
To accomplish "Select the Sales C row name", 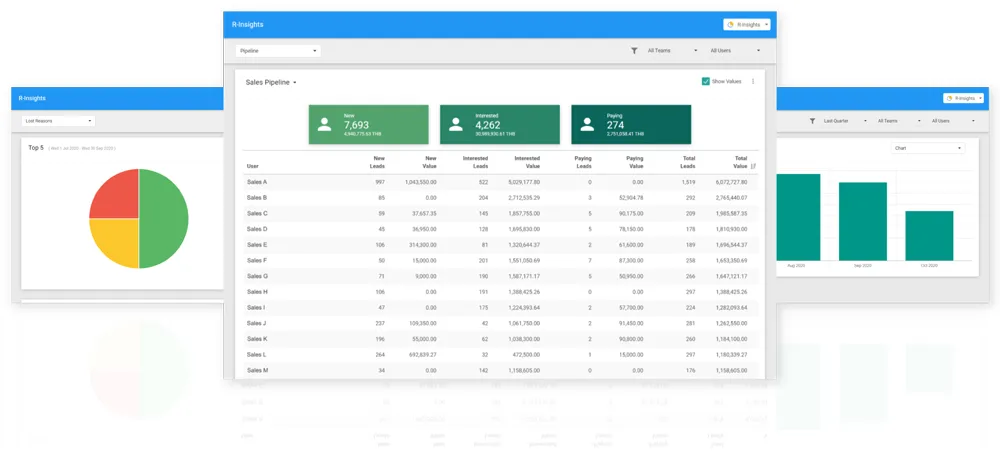I will coord(257,214).
